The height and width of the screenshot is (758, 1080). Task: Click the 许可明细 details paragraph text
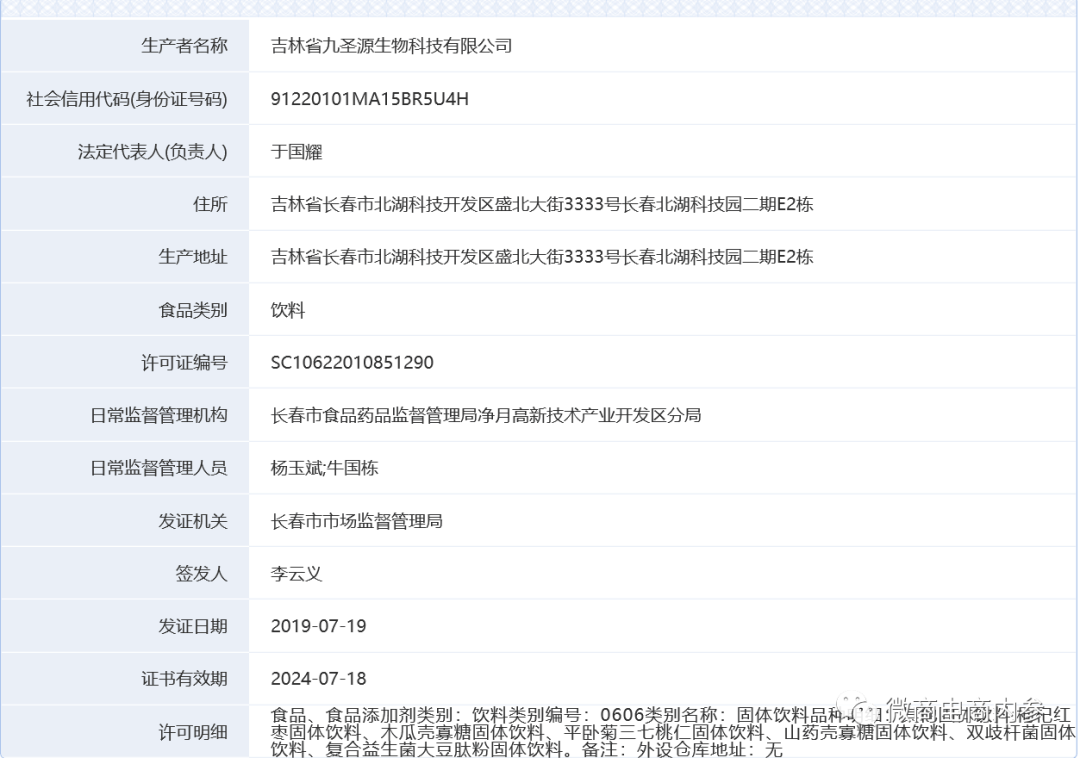(x=673, y=732)
